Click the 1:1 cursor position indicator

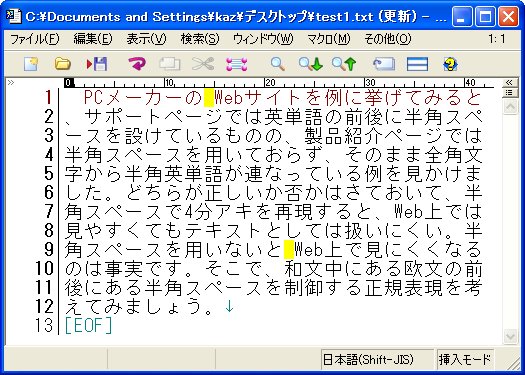point(496,39)
